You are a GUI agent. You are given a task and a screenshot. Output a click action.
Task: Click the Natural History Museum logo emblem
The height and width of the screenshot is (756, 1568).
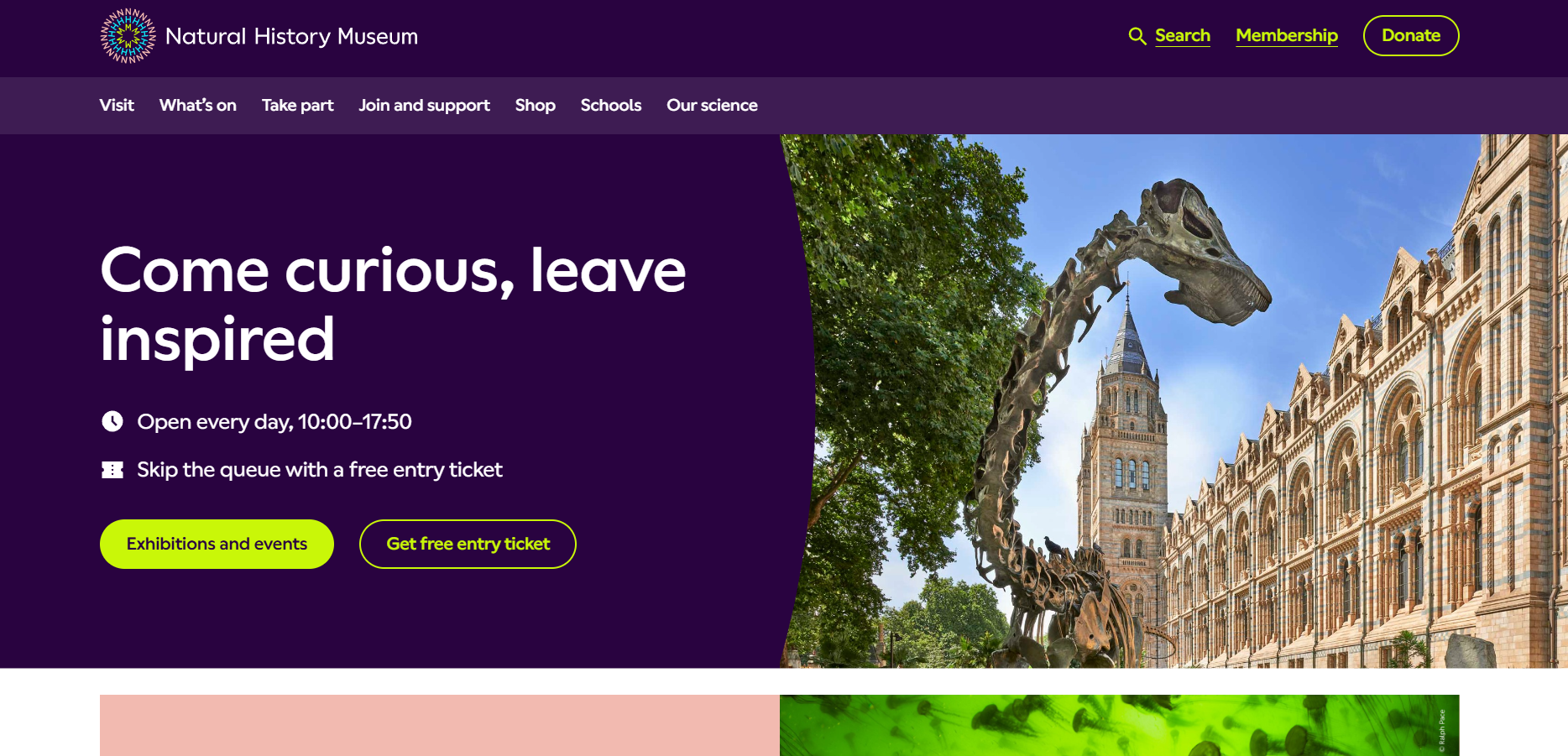tap(128, 36)
